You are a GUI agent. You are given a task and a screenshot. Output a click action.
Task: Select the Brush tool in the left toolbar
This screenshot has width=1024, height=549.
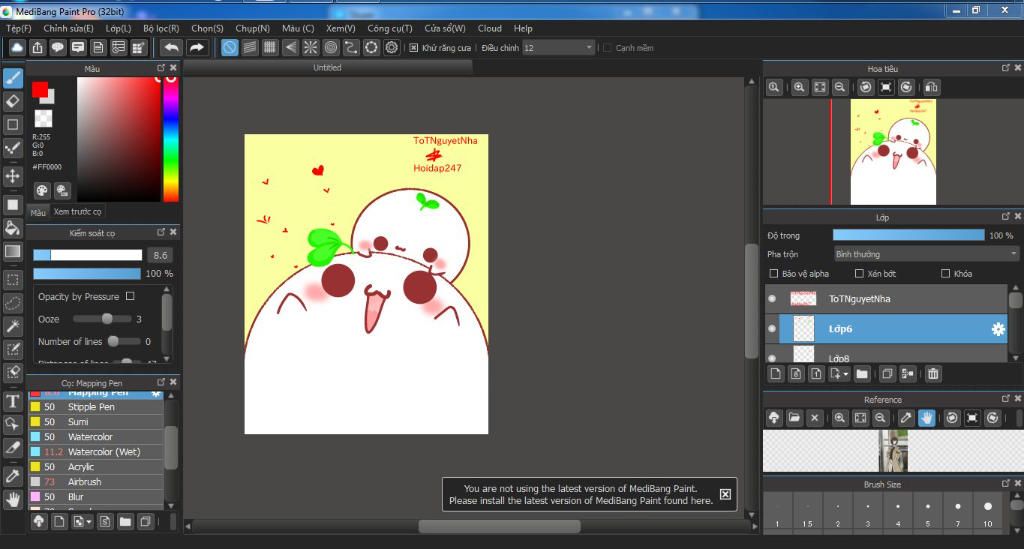[x=12, y=78]
